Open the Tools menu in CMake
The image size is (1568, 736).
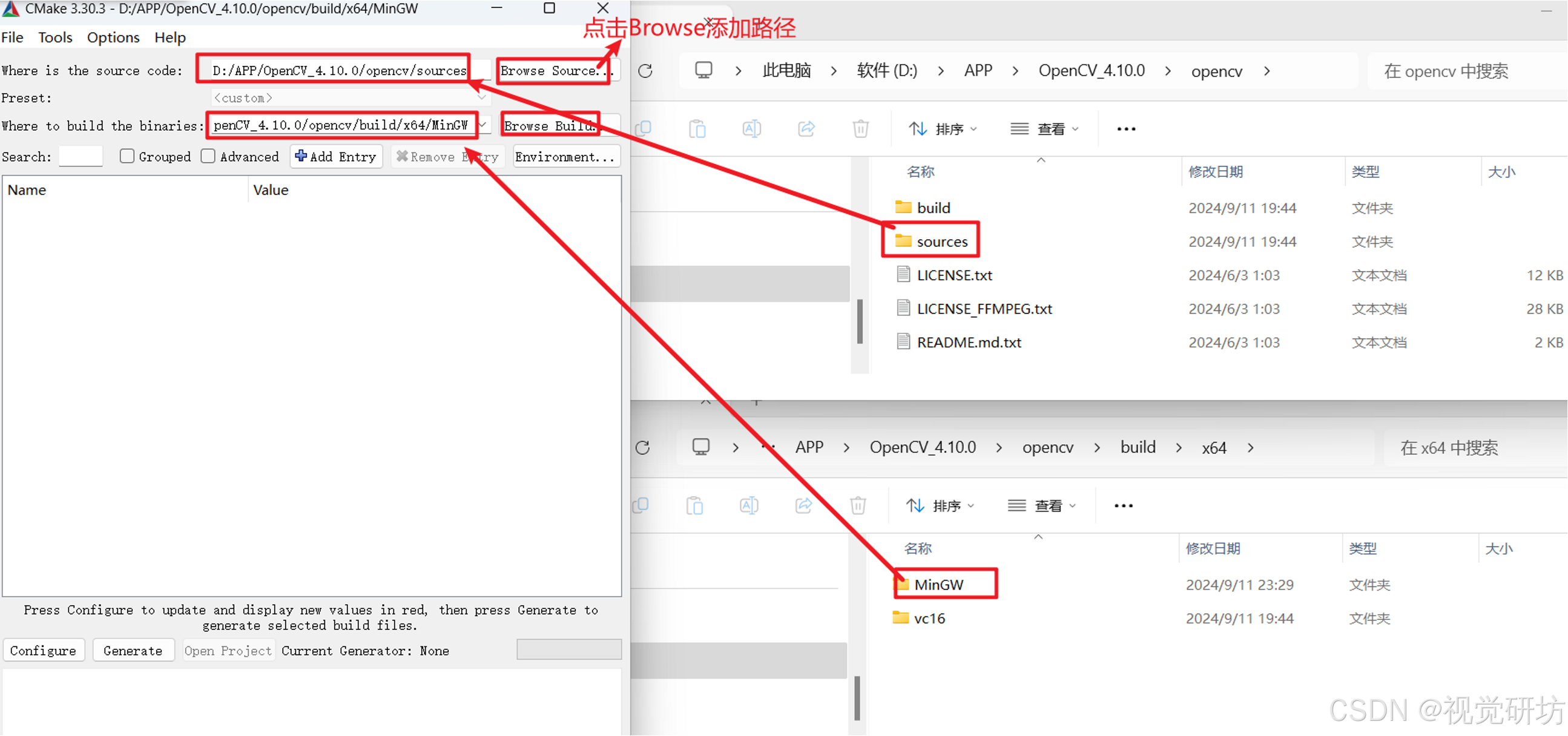pyautogui.click(x=55, y=37)
